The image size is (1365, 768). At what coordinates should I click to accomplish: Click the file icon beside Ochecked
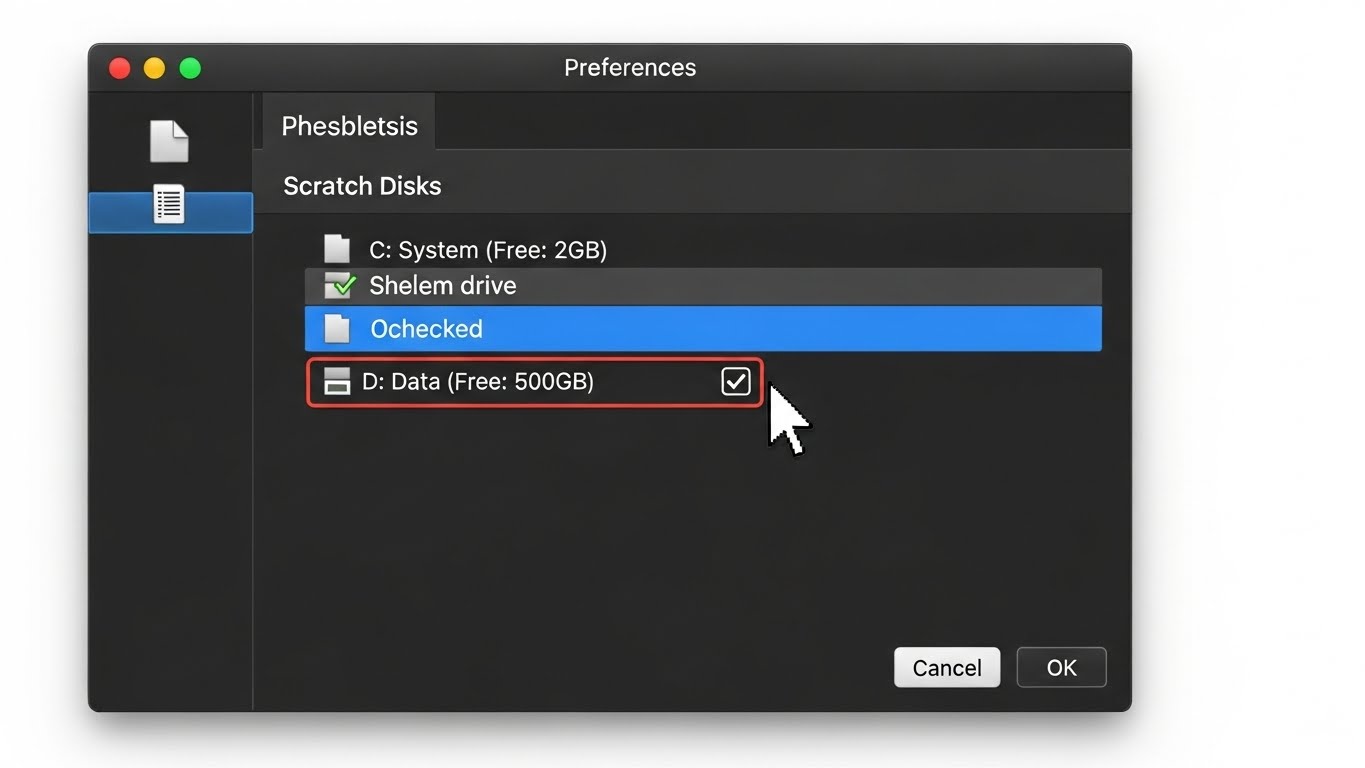click(x=338, y=329)
